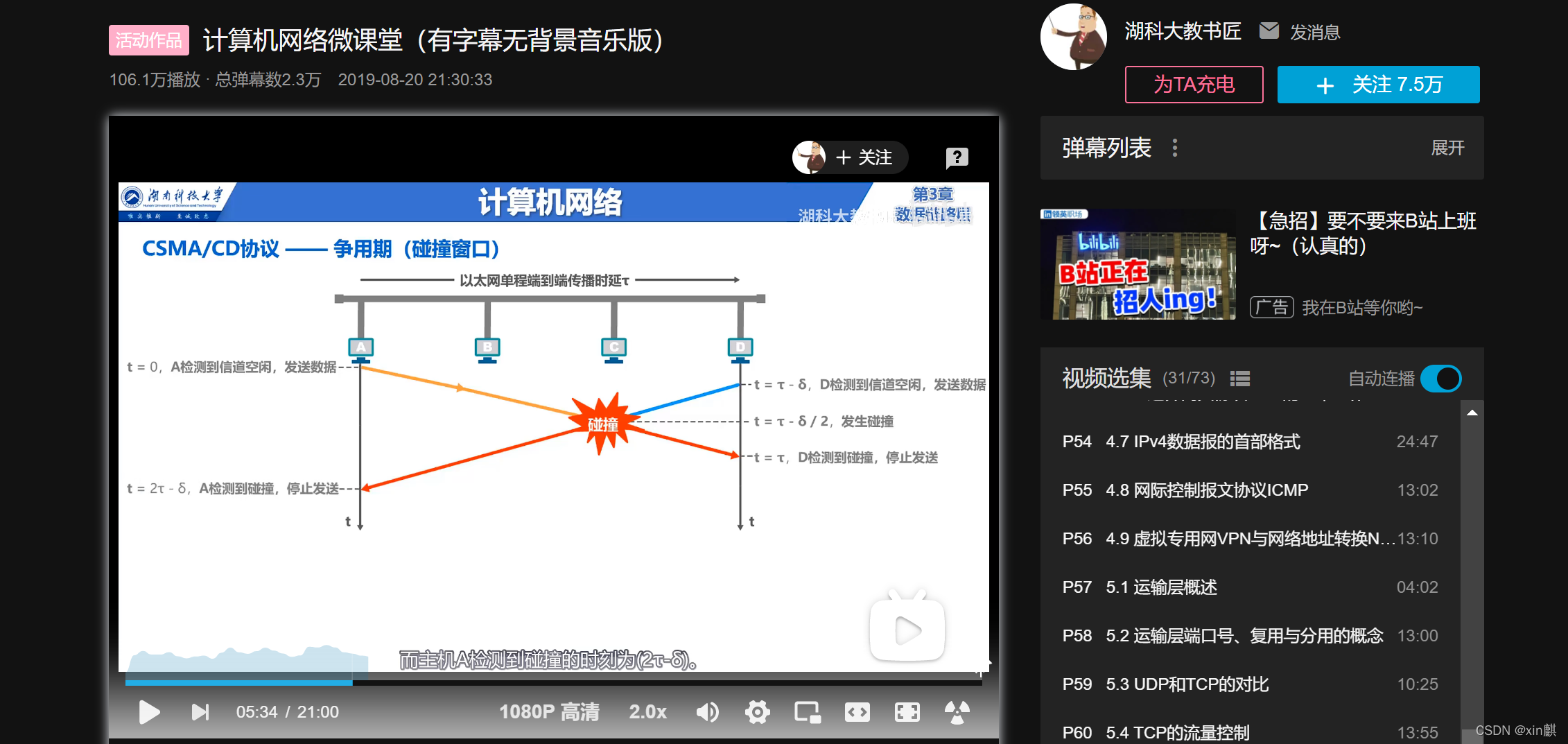Open the 1080P 高清 quality selector
Image resolution: width=1568 pixels, height=744 pixels.
(x=549, y=711)
